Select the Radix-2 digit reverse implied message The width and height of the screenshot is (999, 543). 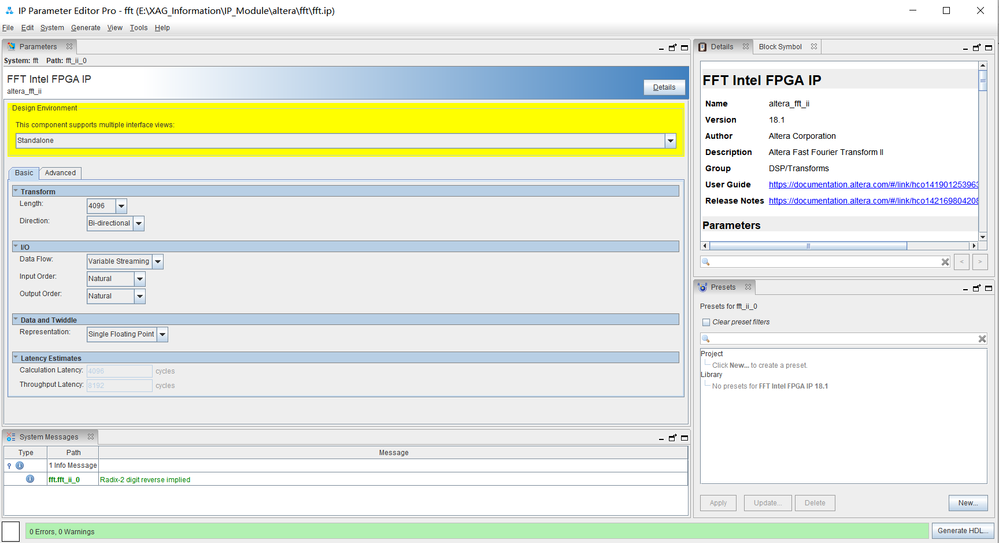(145, 480)
